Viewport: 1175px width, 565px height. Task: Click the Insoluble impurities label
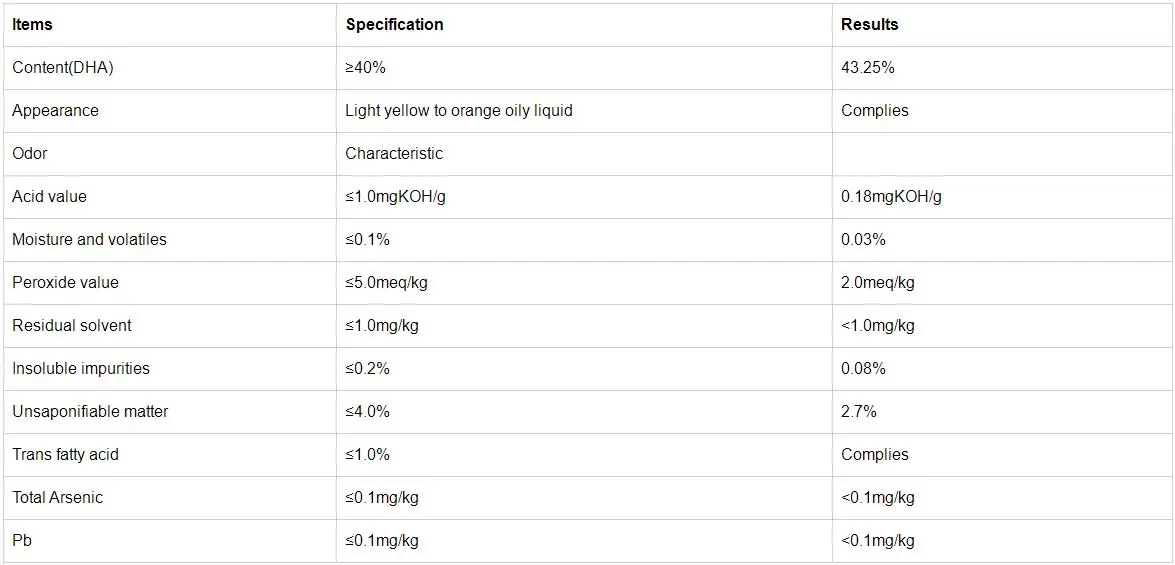(x=80, y=368)
